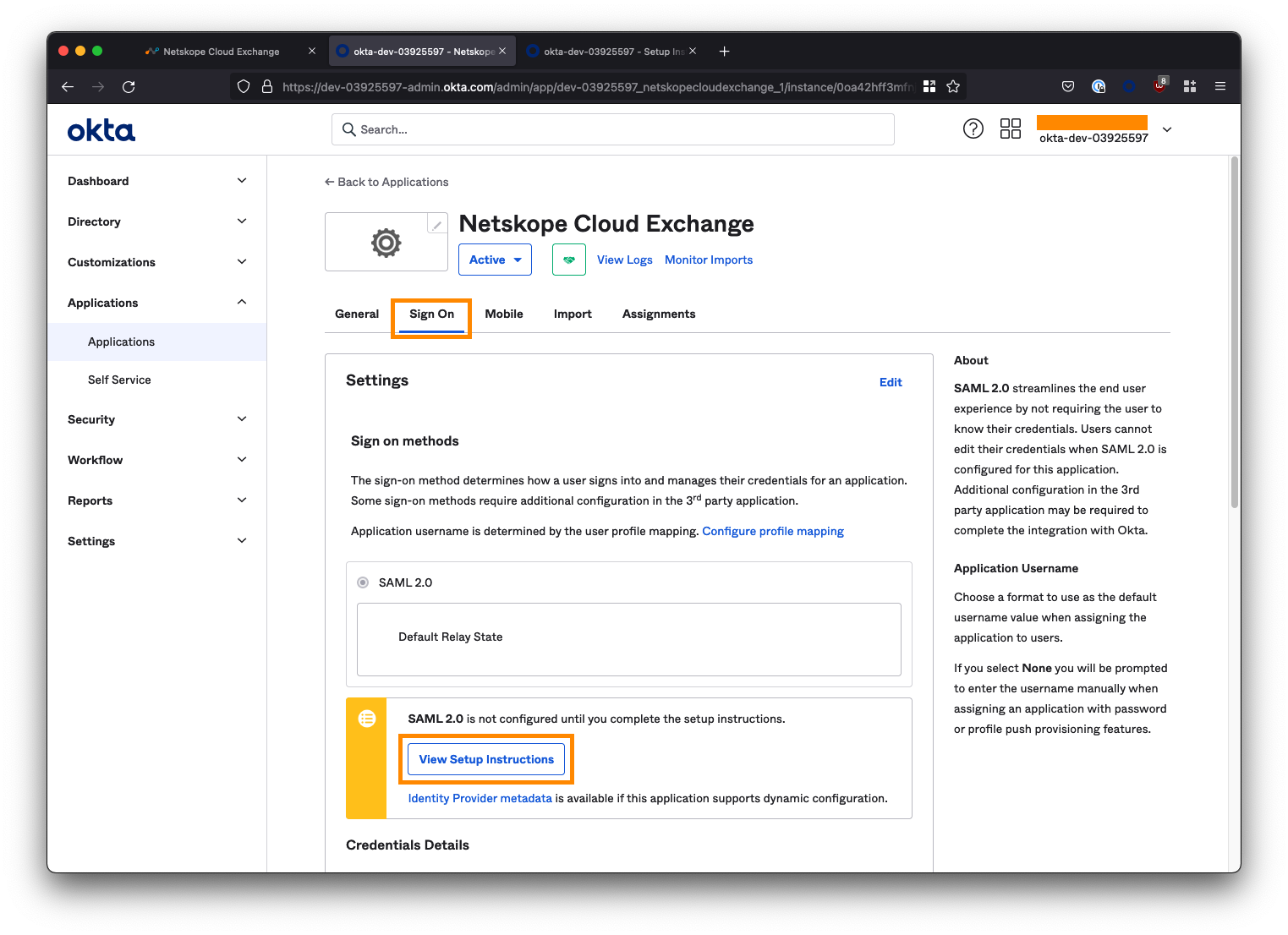Switch to the Assignments tab
This screenshot has width=1288, height=935.
click(658, 314)
